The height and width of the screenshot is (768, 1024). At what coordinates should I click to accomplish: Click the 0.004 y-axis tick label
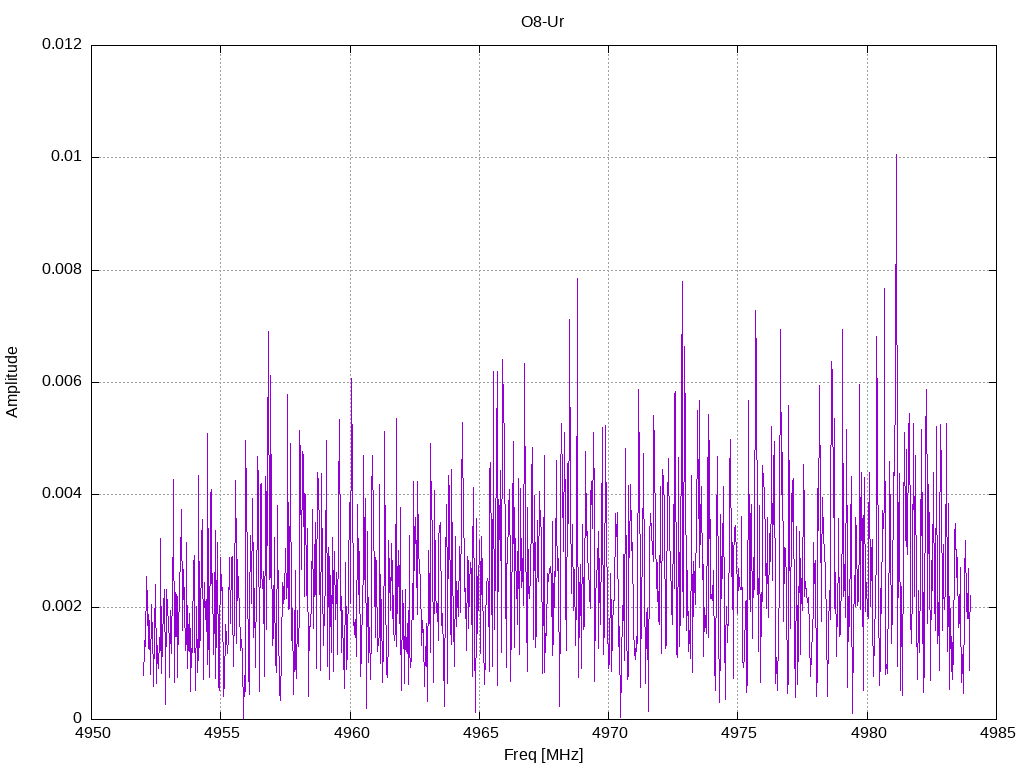(x=62, y=494)
